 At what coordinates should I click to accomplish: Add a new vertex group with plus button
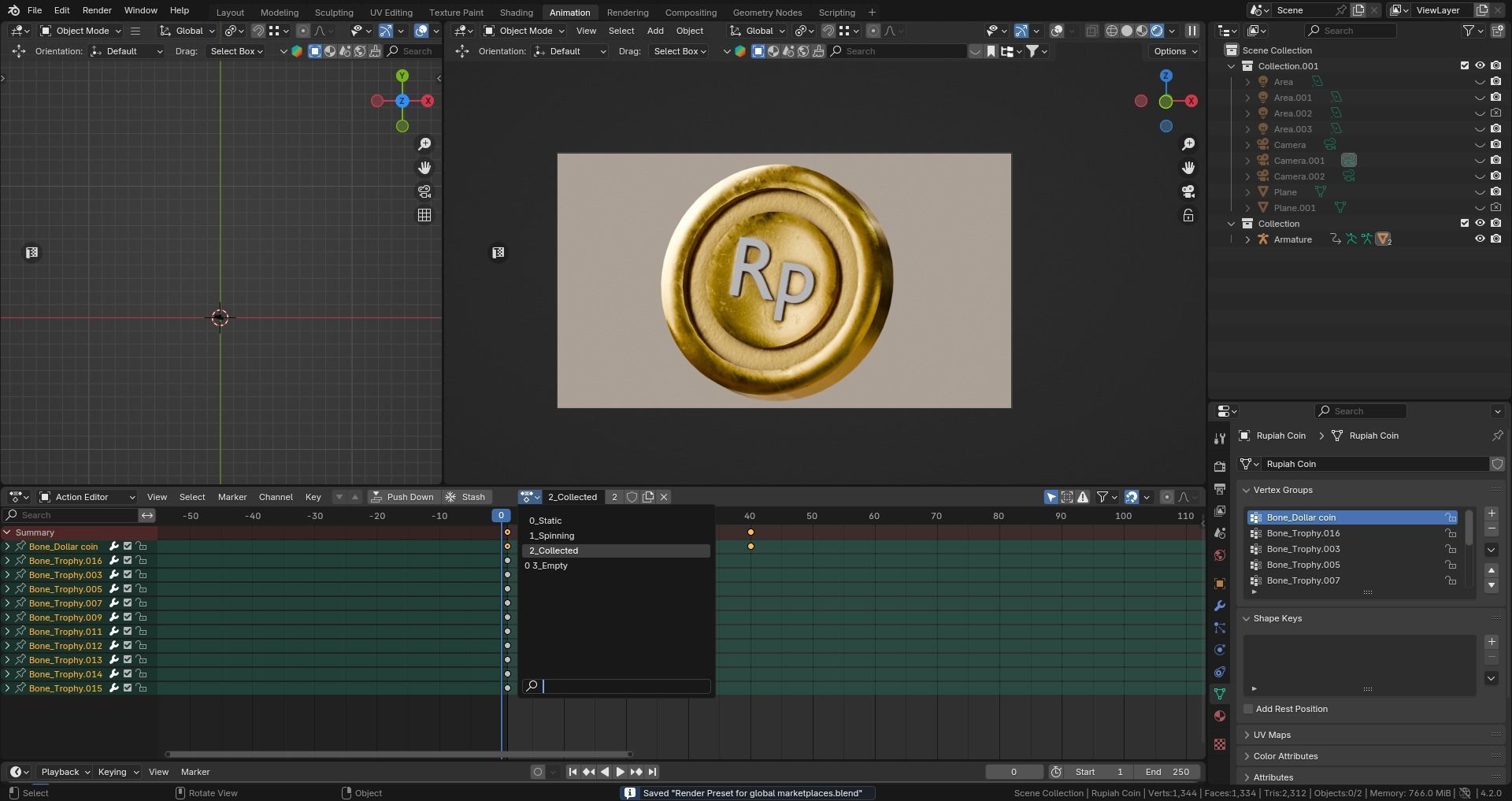pos(1492,514)
